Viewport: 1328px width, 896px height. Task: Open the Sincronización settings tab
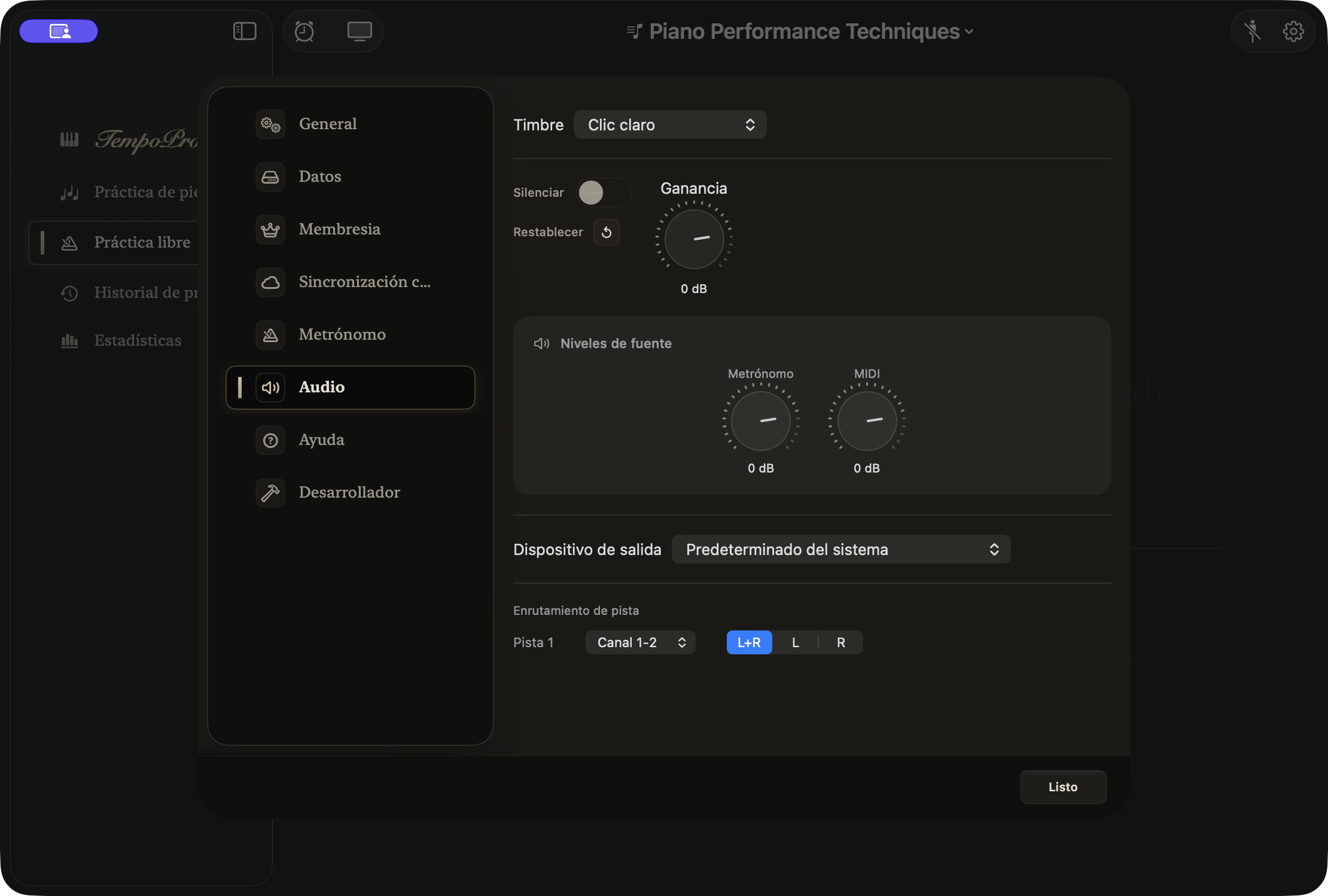[351, 282]
